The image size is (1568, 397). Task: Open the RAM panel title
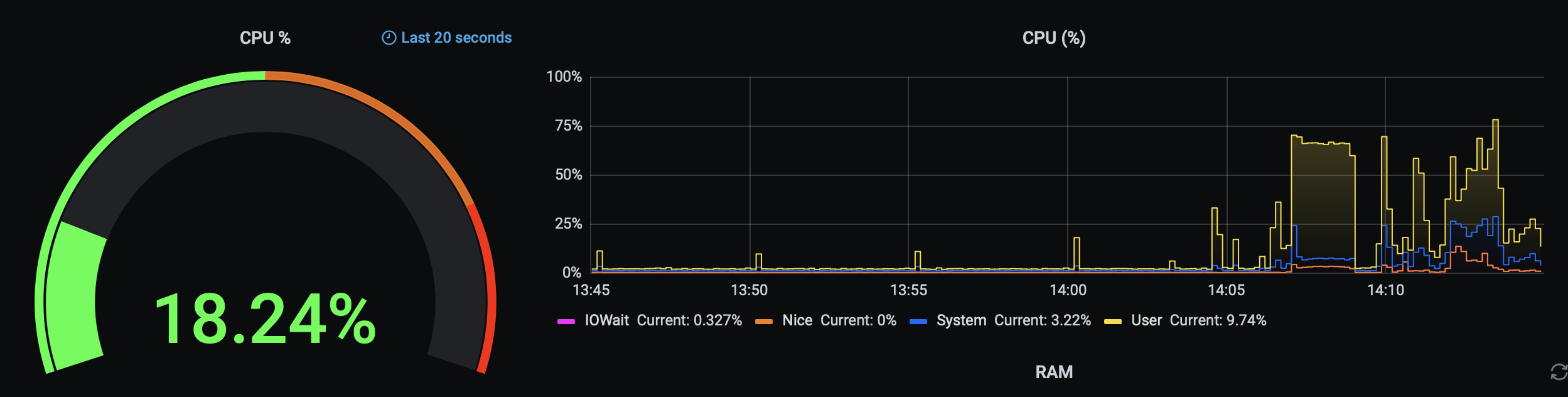pos(1054,372)
